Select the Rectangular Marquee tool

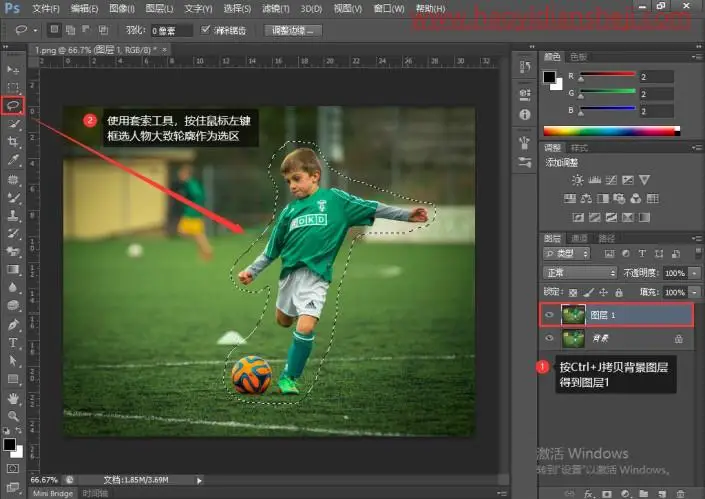coord(13,87)
